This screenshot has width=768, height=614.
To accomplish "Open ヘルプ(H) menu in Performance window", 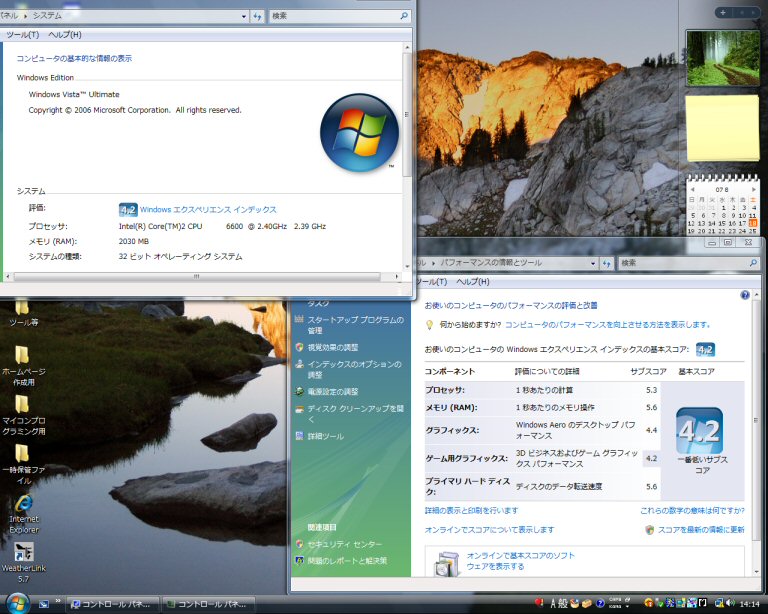I will [x=473, y=282].
